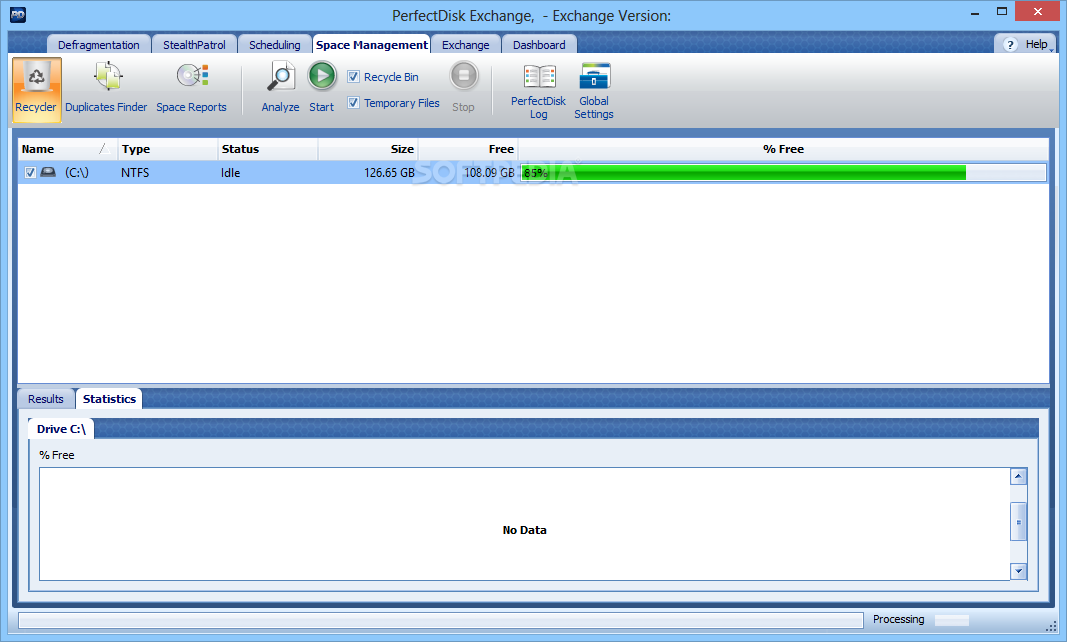Open the Help dropdown arrow
This screenshot has width=1067, height=642.
pos(1052,50)
